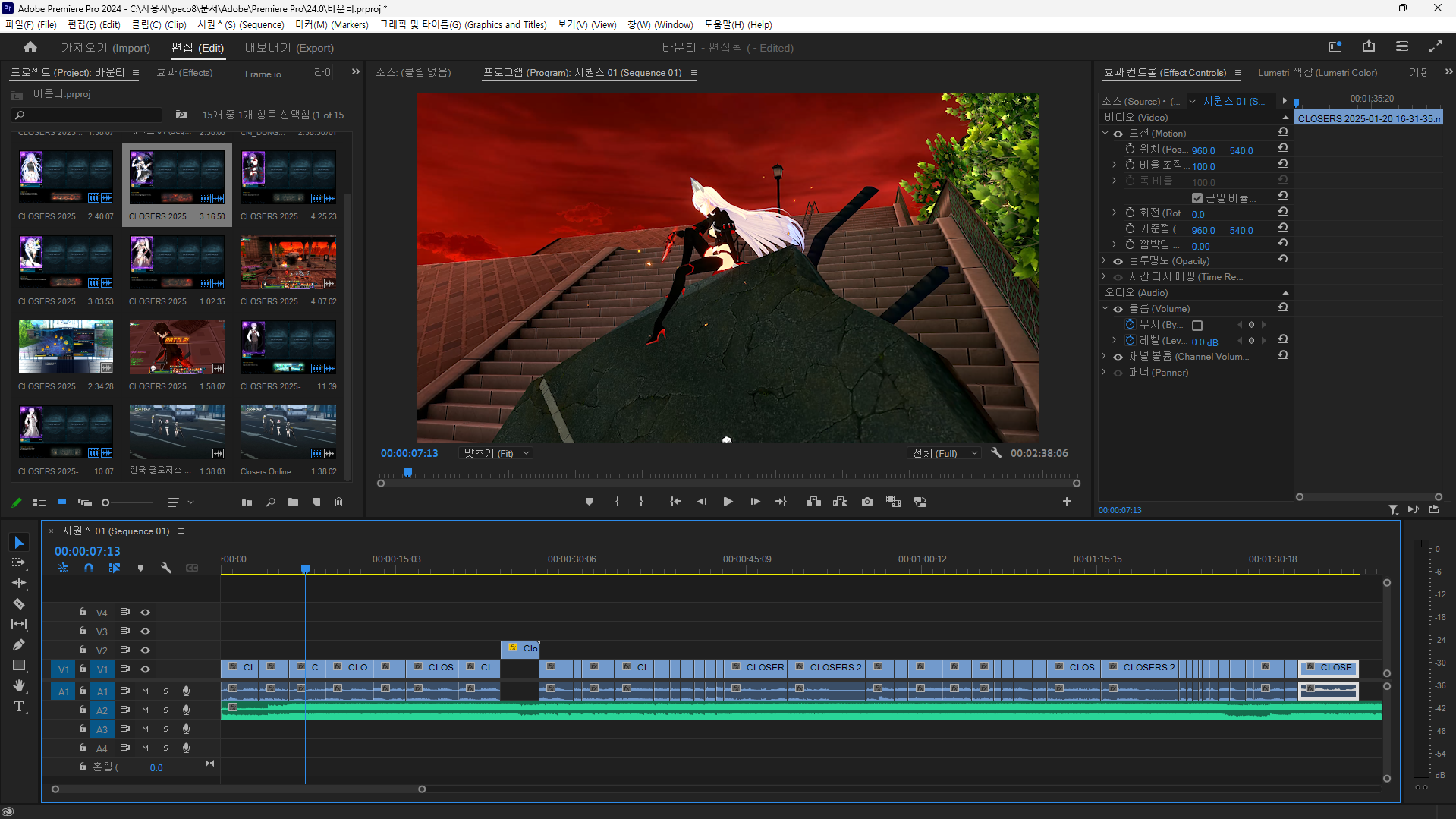1456x819 pixels.
Task: Switch to the Export workspace
Action: 289,48
